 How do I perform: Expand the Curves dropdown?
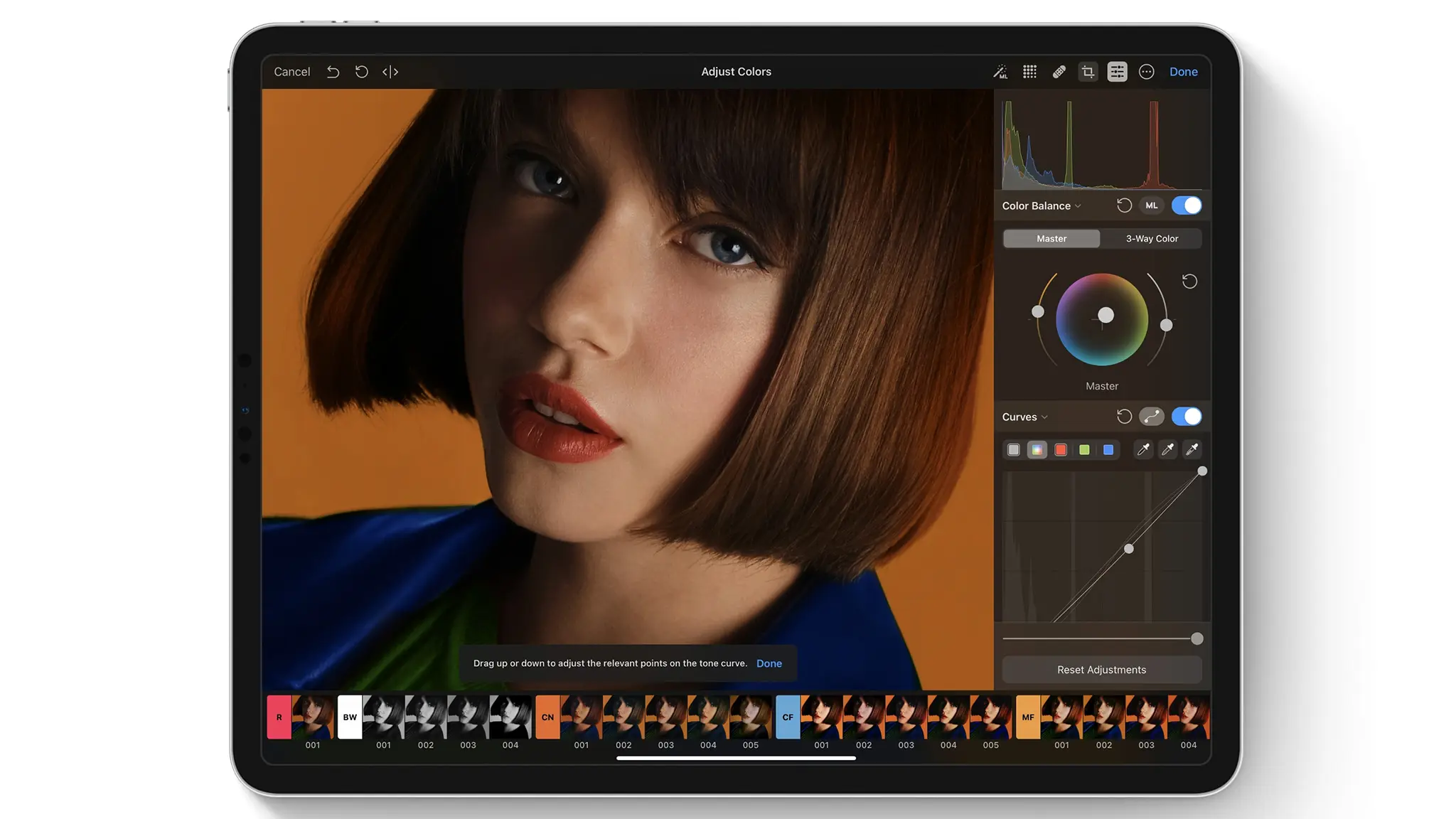pos(1024,417)
